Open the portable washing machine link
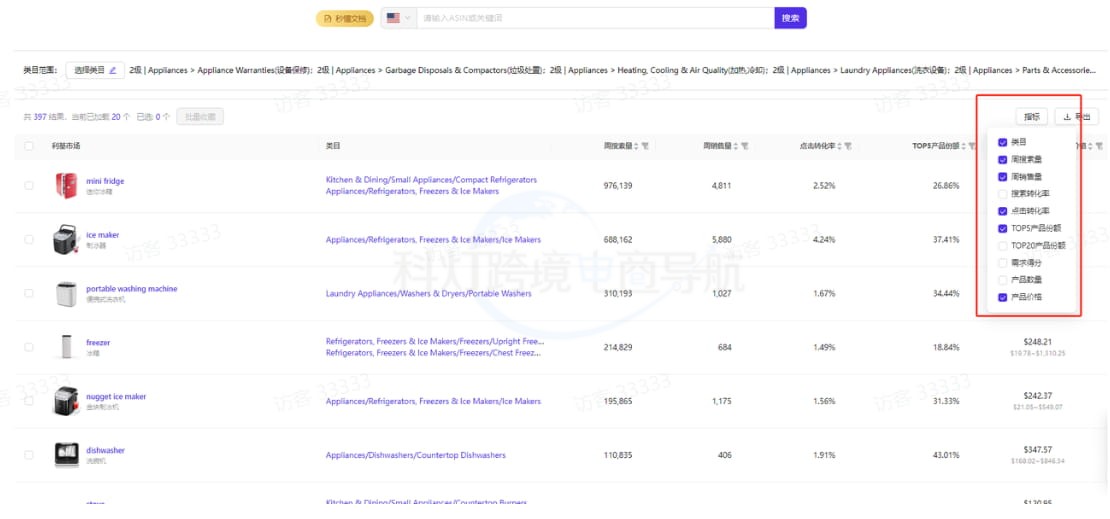Image resolution: width=1110 pixels, height=519 pixels. click(x=131, y=289)
